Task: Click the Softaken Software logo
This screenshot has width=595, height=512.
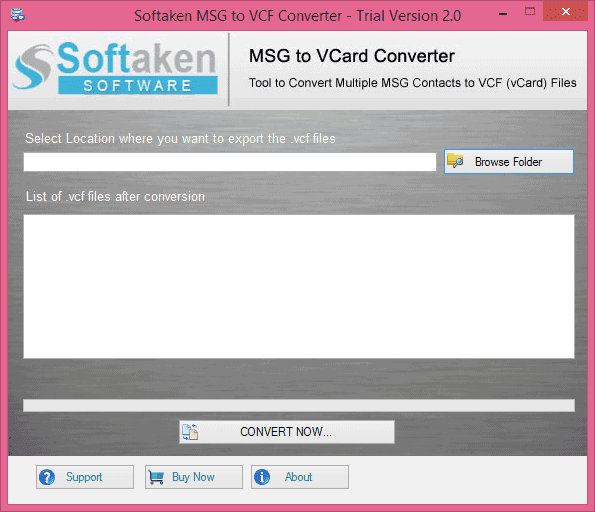Action: [x=115, y=68]
